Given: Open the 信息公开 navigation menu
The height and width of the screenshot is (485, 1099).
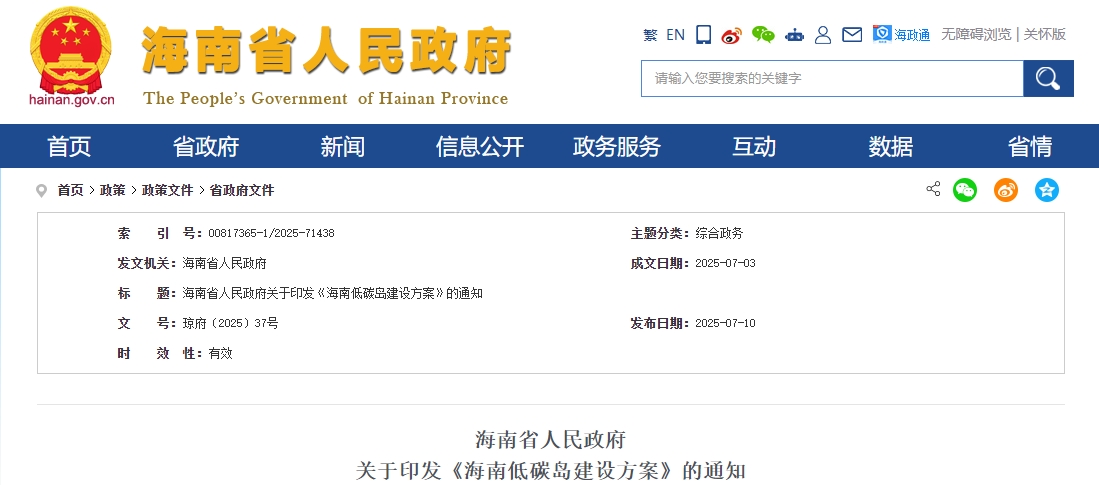Looking at the screenshot, I should 480,147.
